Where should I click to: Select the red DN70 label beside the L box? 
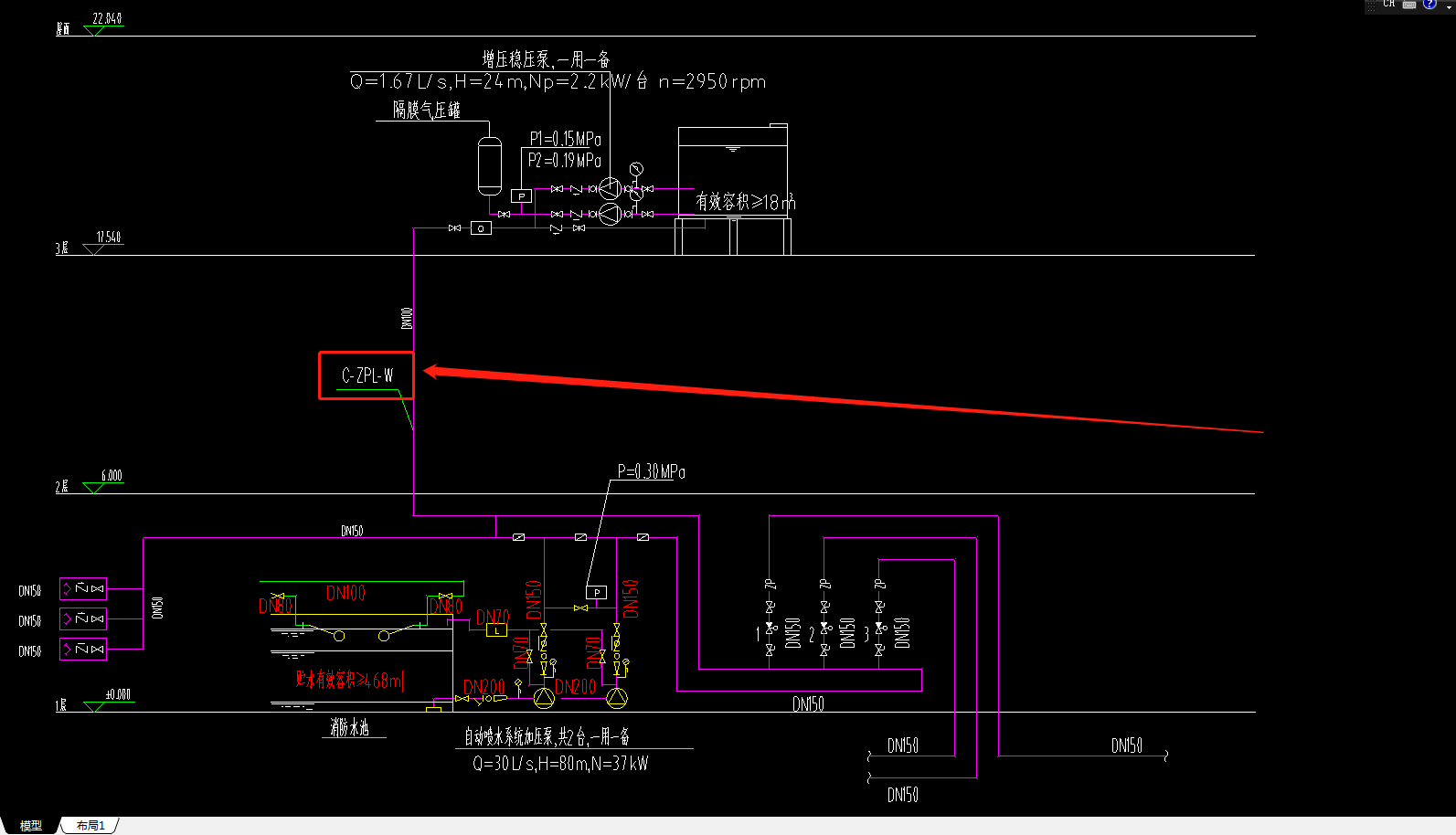493,617
